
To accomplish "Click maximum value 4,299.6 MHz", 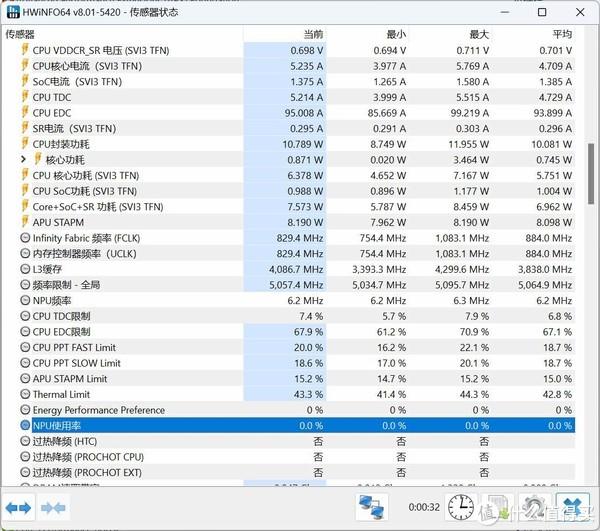I will 462,269.
